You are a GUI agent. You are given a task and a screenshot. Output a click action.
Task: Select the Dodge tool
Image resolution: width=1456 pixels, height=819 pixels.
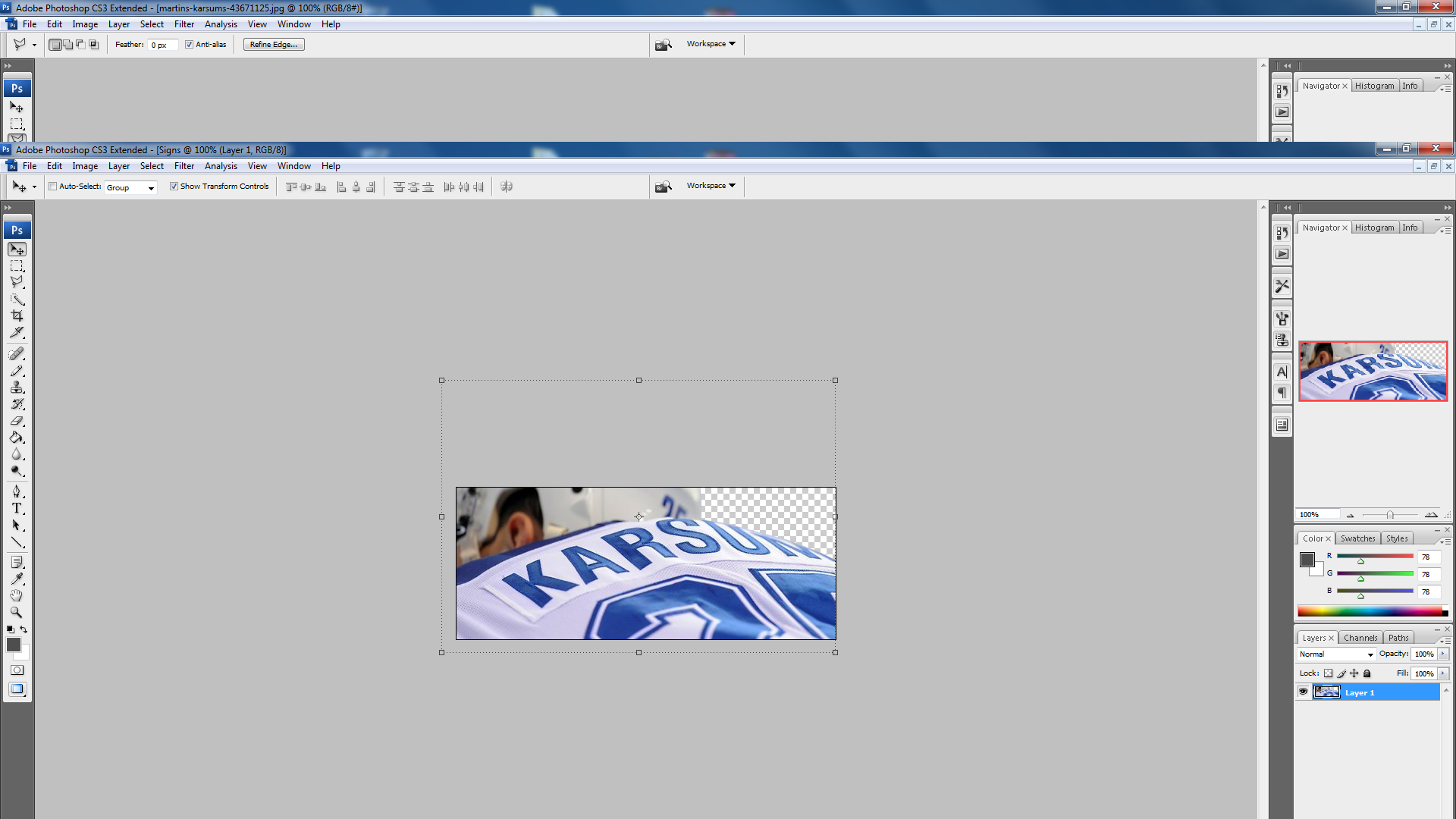click(x=17, y=471)
